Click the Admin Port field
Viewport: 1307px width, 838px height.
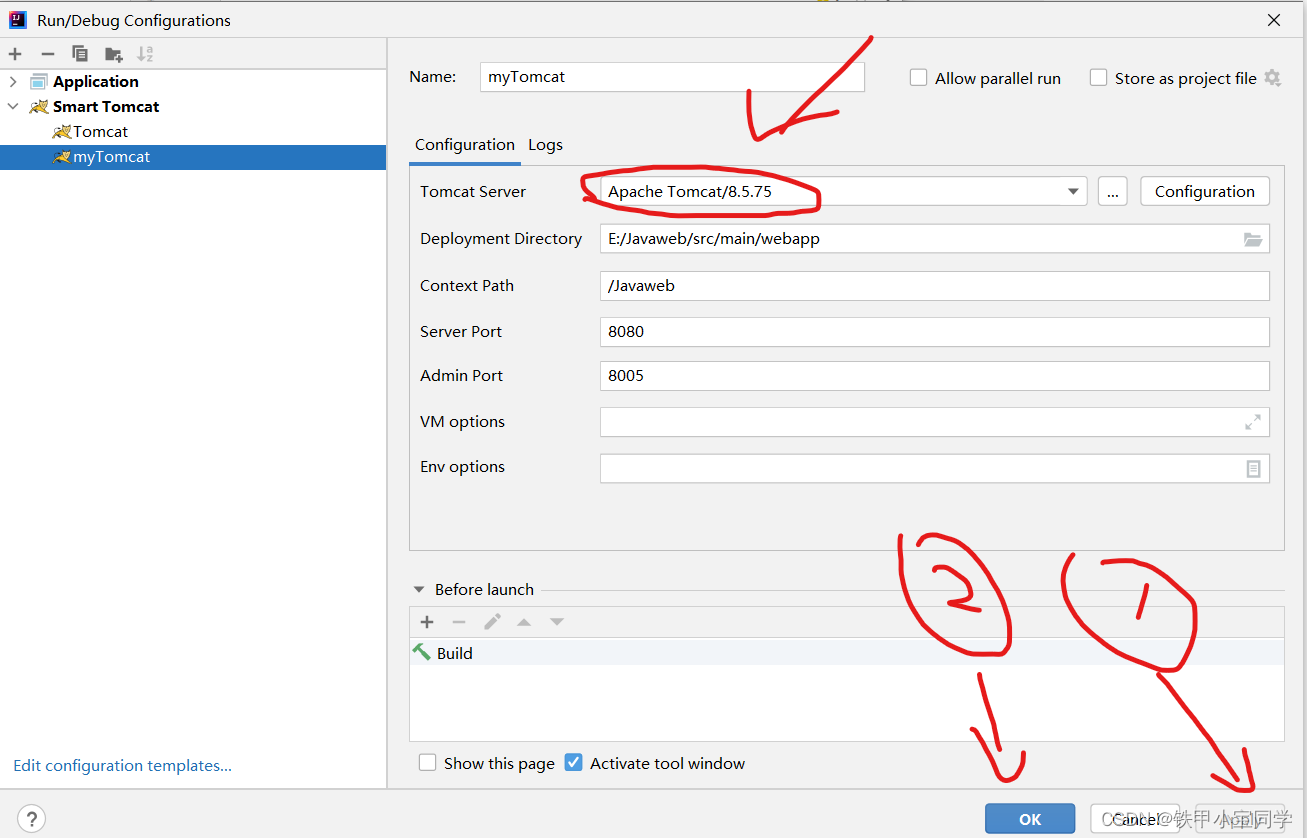(x=934, y=376)
